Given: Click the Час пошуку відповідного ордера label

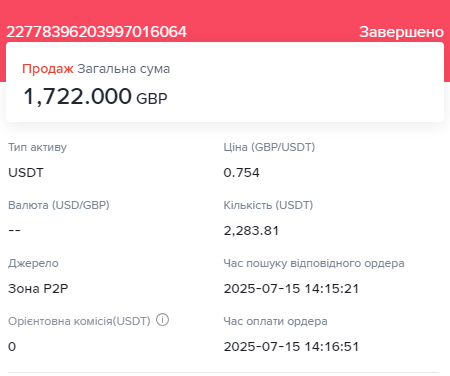Looking at the screenshot, I should click(314, 263).
